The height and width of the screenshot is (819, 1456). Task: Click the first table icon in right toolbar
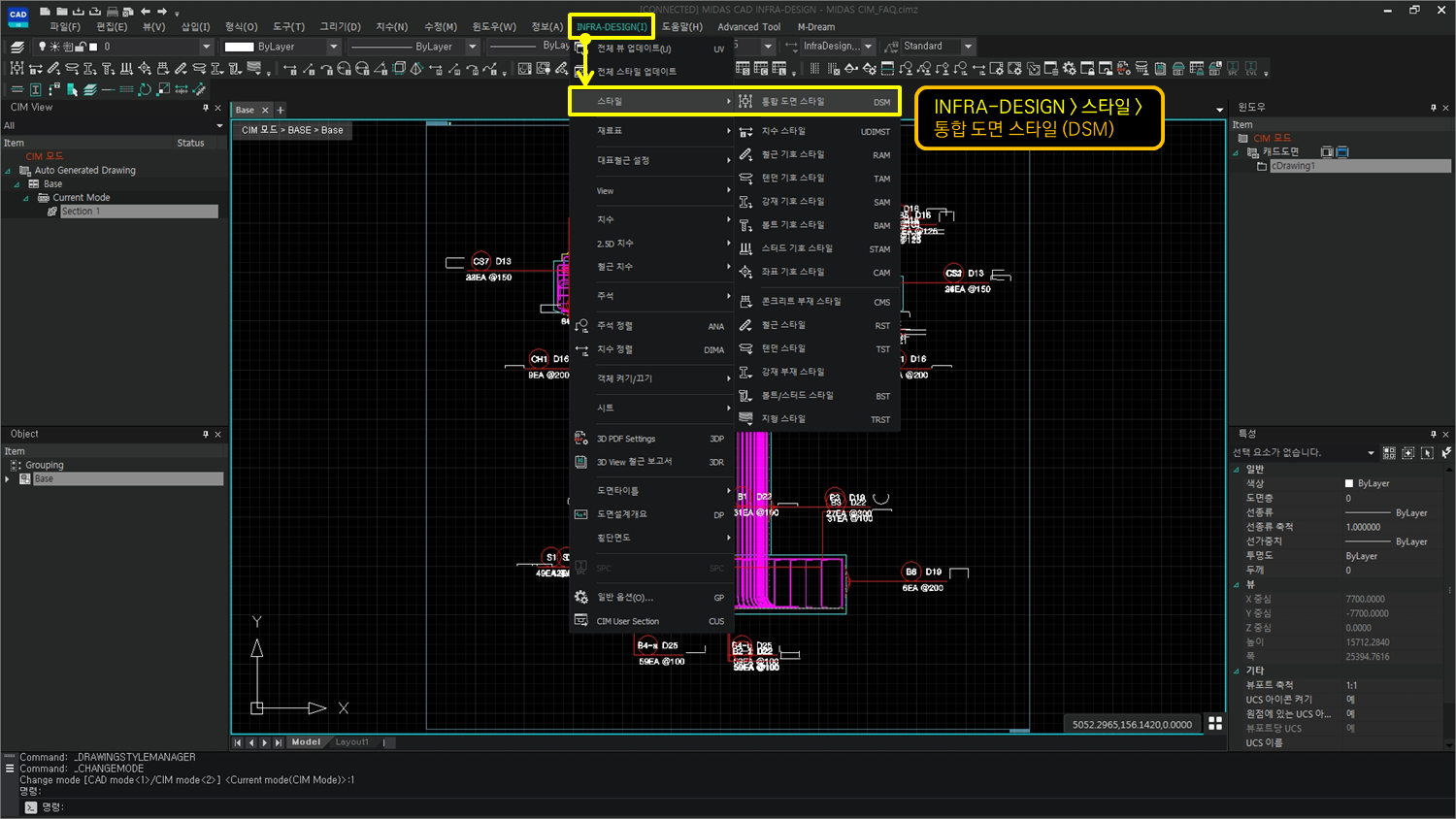pos(743,69)
